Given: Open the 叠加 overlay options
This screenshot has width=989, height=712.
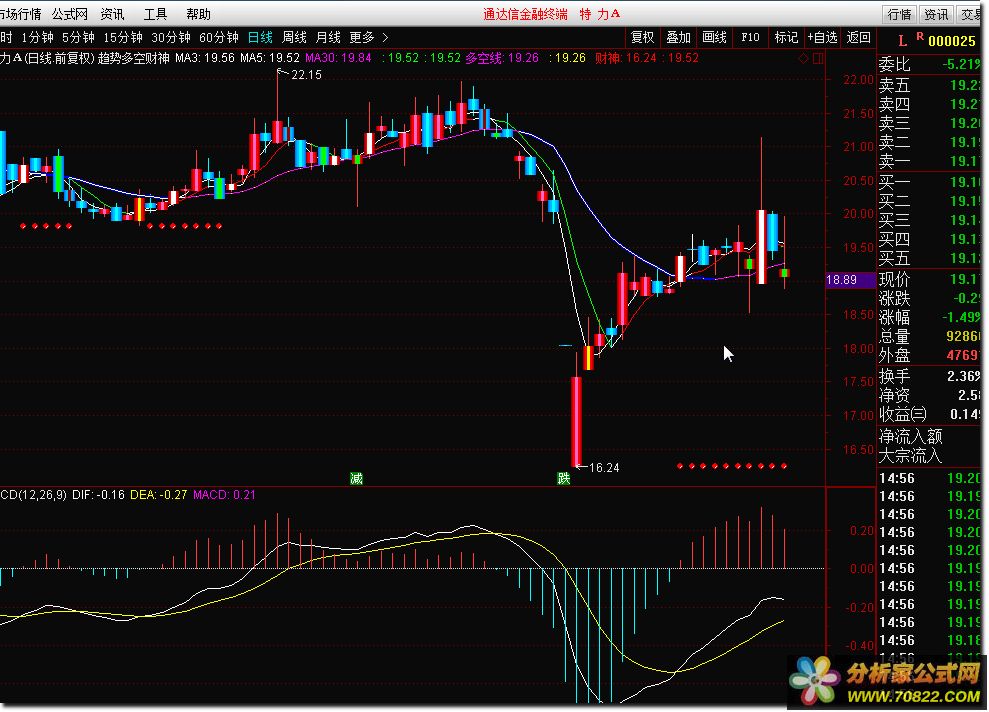Looking at the screenshot, I should click(678, 38).
